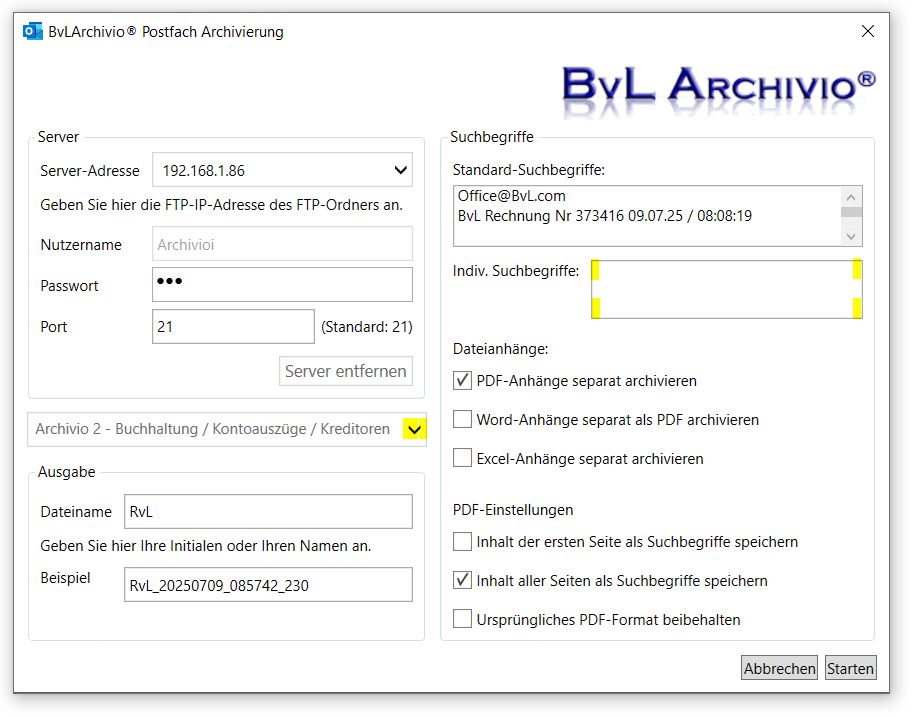The width and height of the screenshot is (915, 717).
Task: Click the Indiv. Suchbegriffe text box
Action: pyautogui.click(x=726, y=290)
